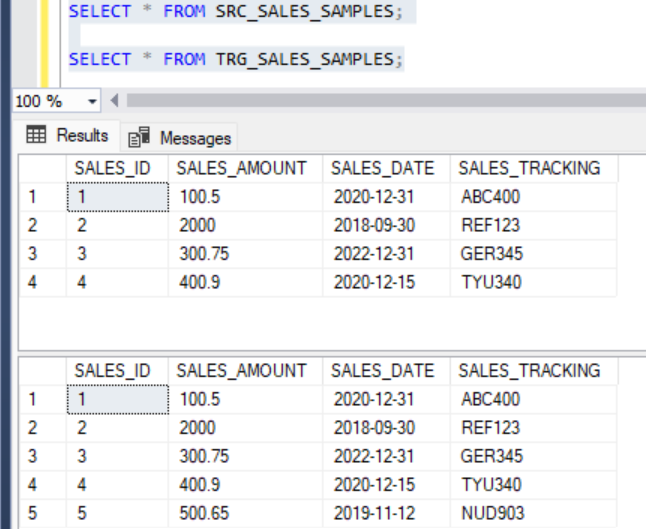Select SALES_ID column header in top grid
Viewport: 646px width, 529px height.
tap(112, 168)
